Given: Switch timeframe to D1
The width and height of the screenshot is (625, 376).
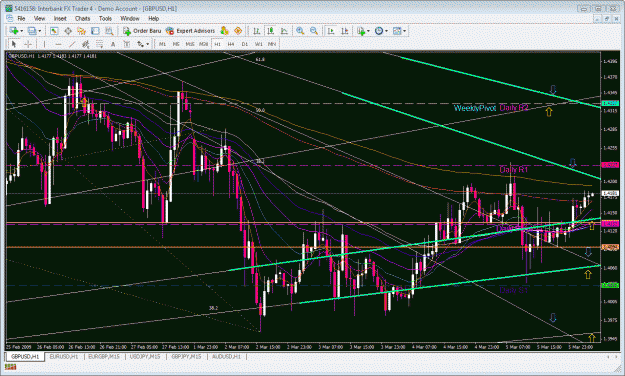Looking at the screenshot, I should 245,44.
